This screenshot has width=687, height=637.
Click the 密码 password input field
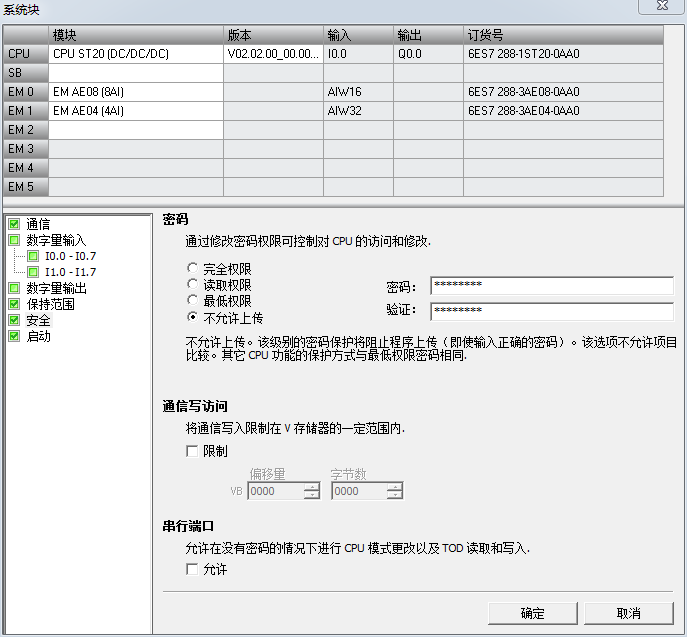click(x=551, y=286)
